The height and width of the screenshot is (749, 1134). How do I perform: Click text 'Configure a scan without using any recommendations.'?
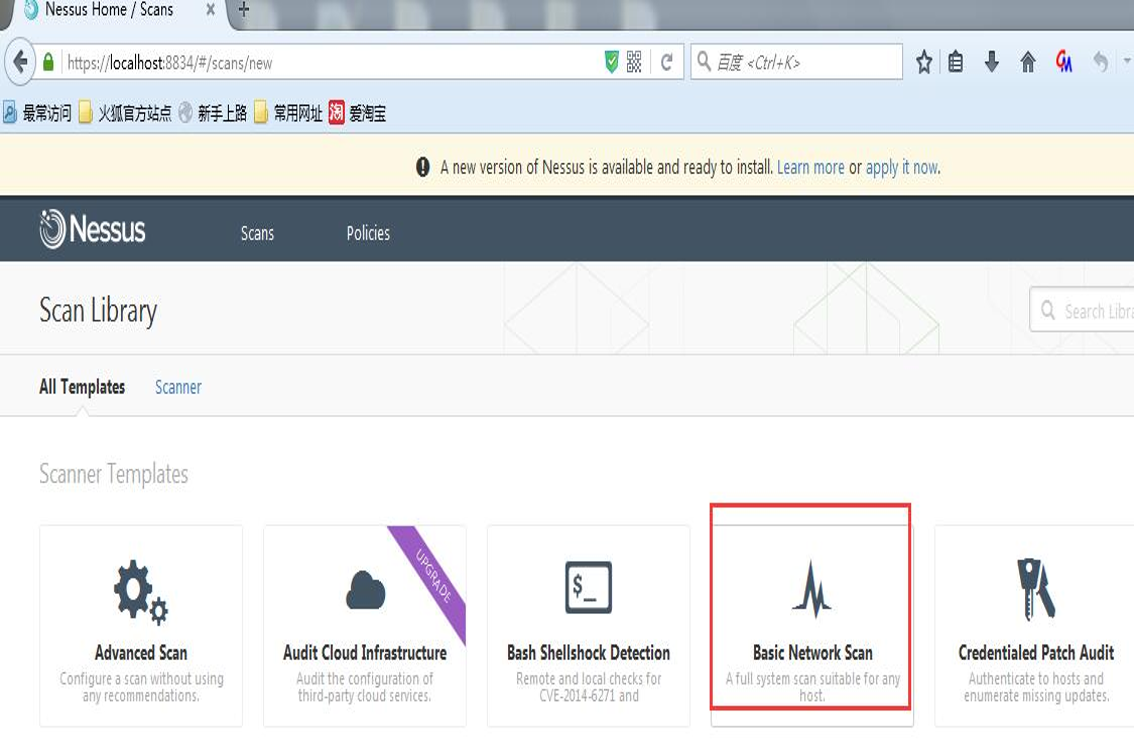point(141,688)
